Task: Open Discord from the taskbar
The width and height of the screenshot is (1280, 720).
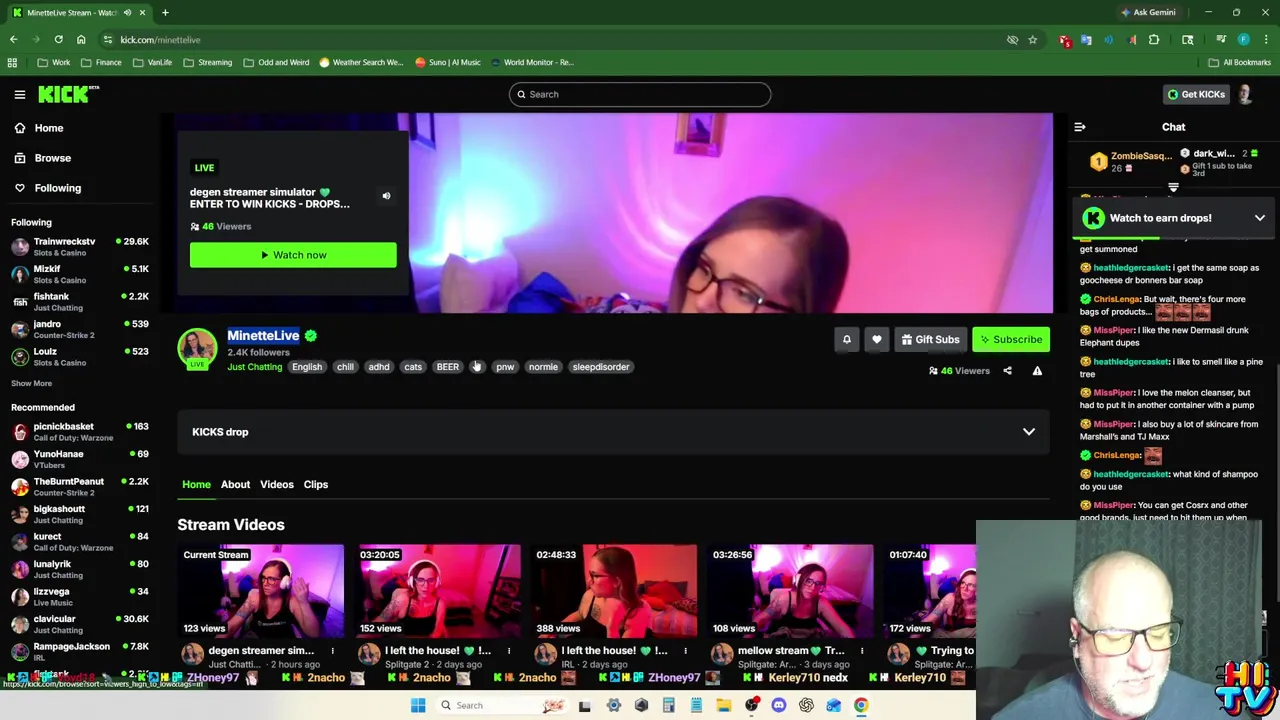Action: 779,705
